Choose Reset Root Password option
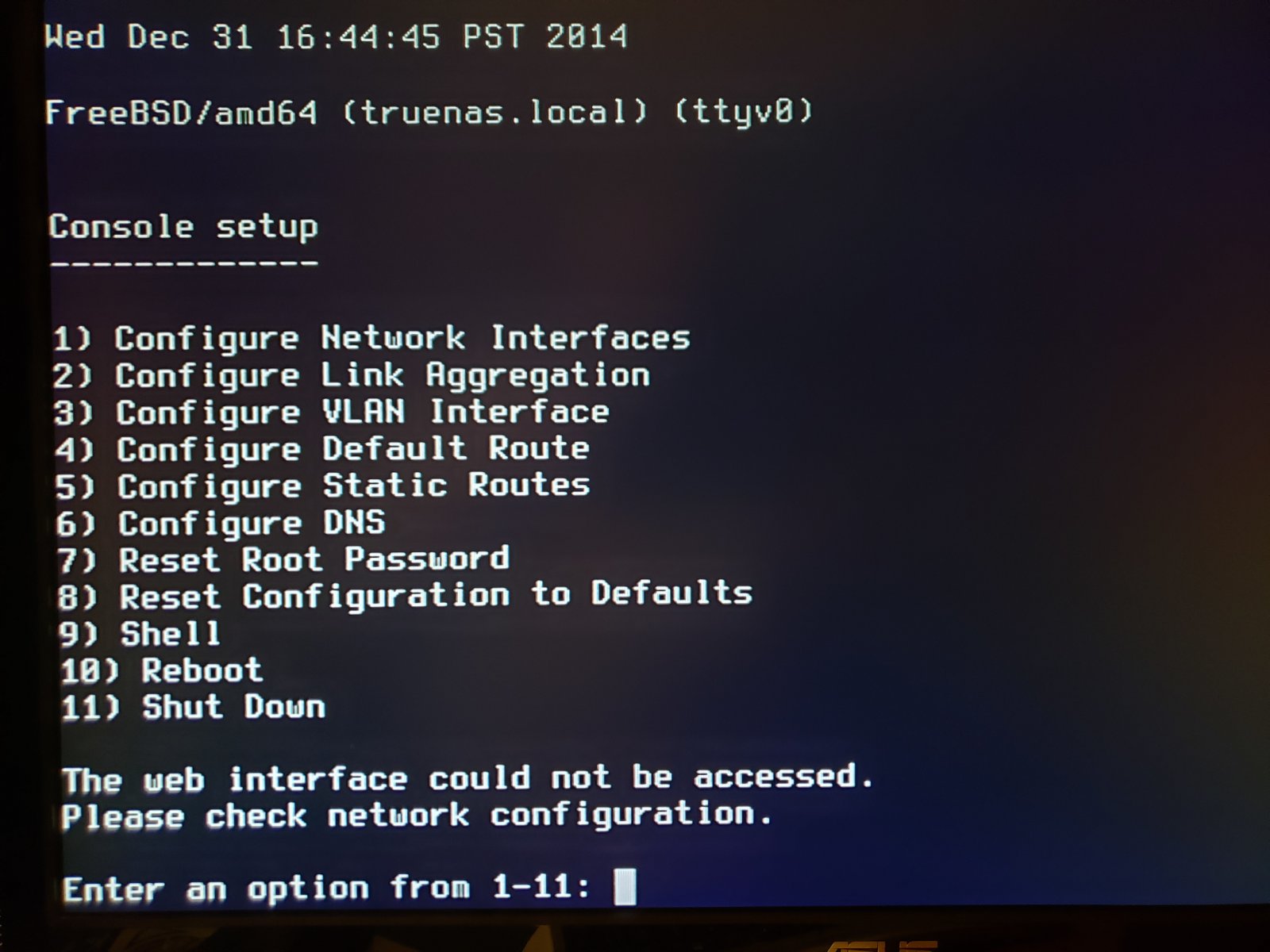This screenshot has width=1270, height=952. tap(283, 560)
